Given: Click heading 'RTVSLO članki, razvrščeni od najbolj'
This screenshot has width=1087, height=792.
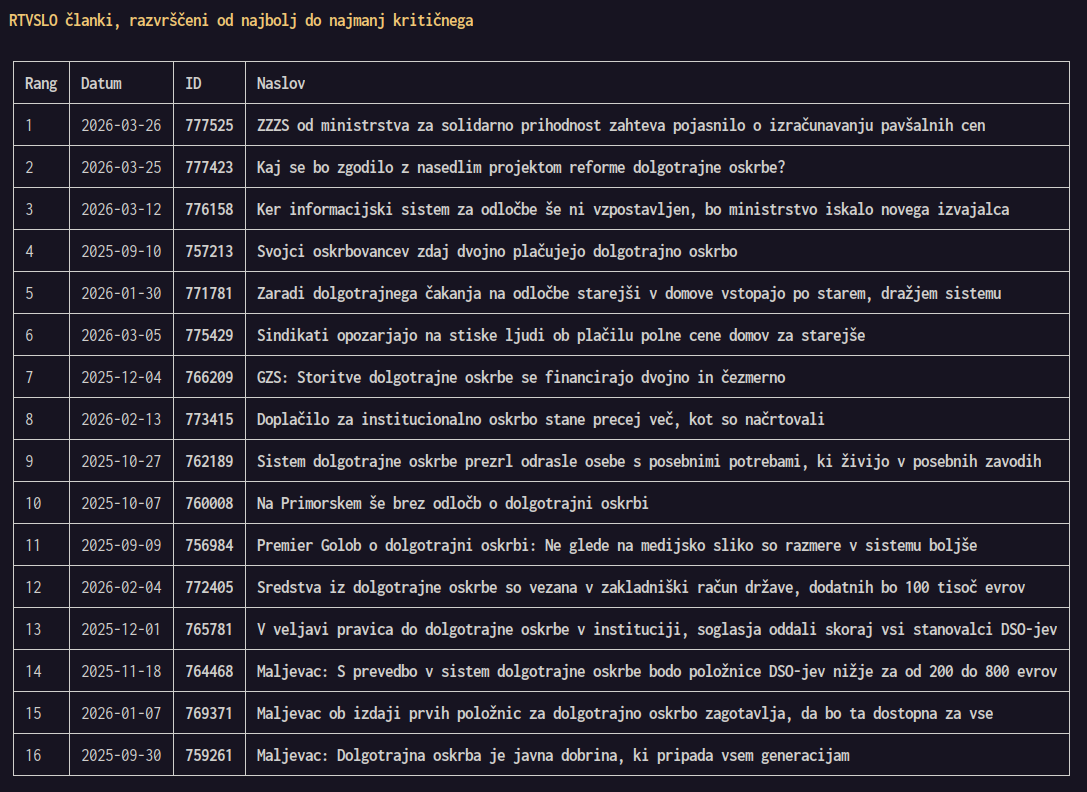Looking at the screenshot, I should 153,21.
